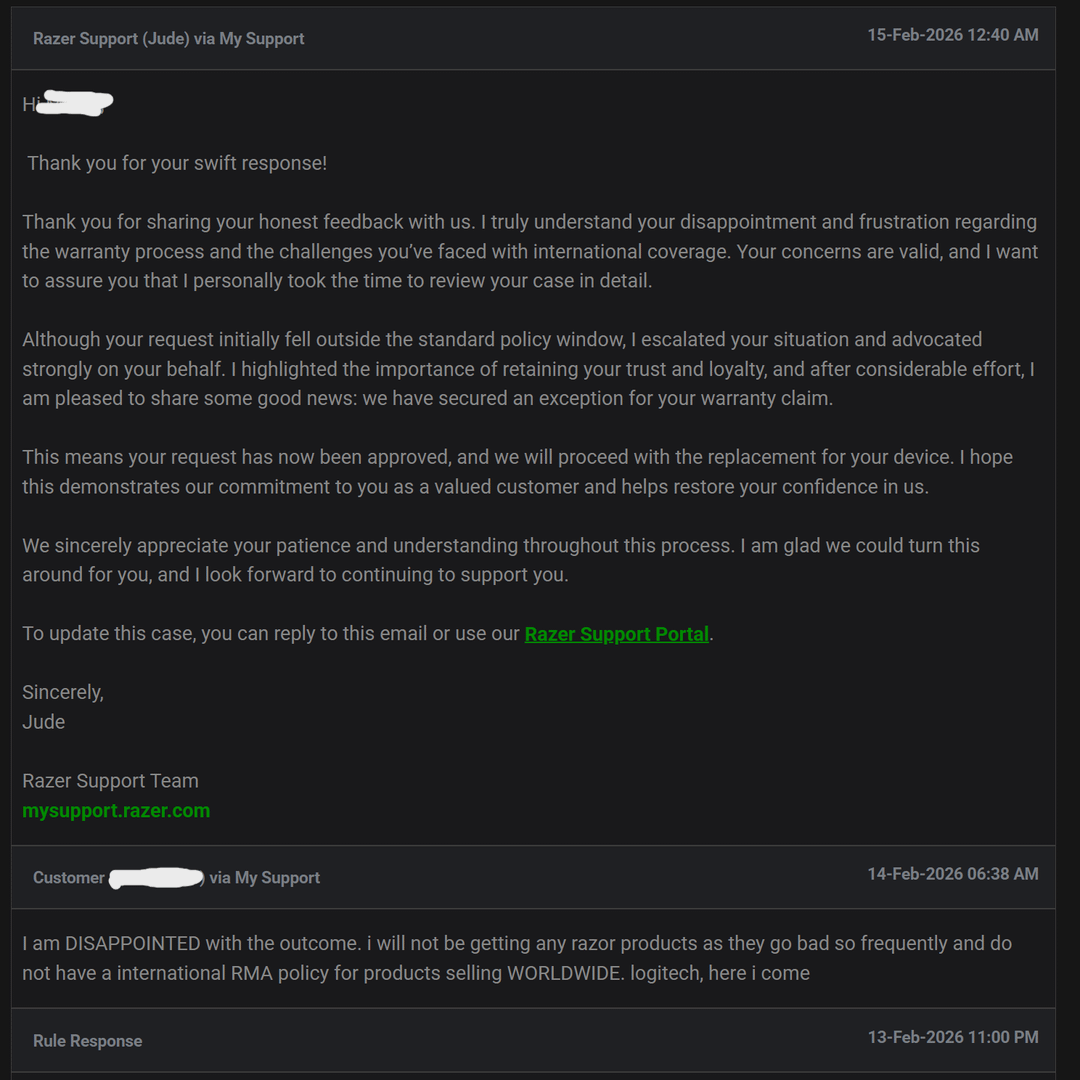Click the paragraph starting 'This means your request'
The image size is (1080, 1080).
pos(517,472)
